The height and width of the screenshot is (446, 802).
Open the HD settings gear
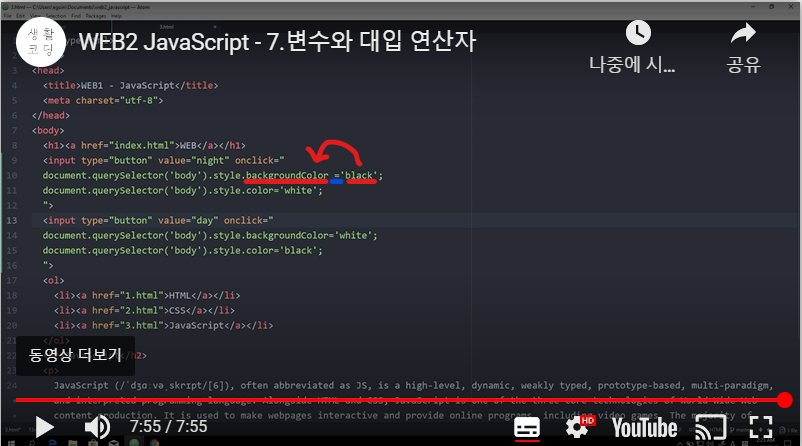point(580,426)
